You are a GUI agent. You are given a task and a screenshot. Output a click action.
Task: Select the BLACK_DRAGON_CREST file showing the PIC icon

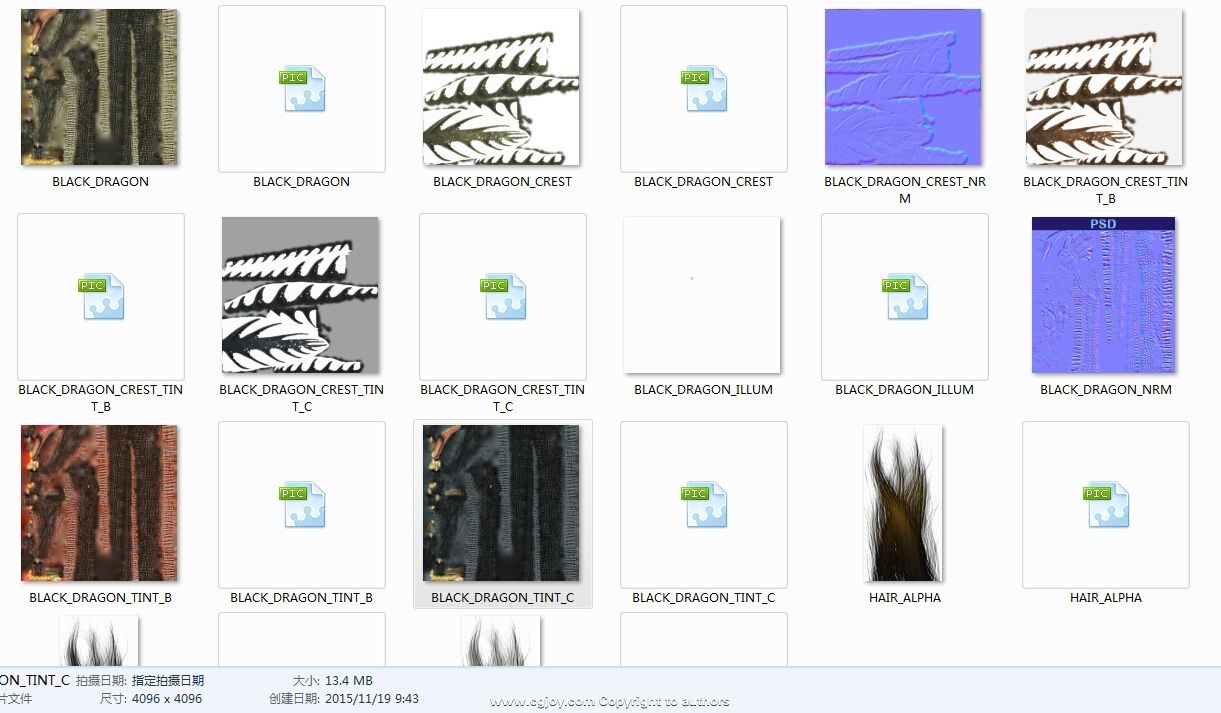coord(704,89)
